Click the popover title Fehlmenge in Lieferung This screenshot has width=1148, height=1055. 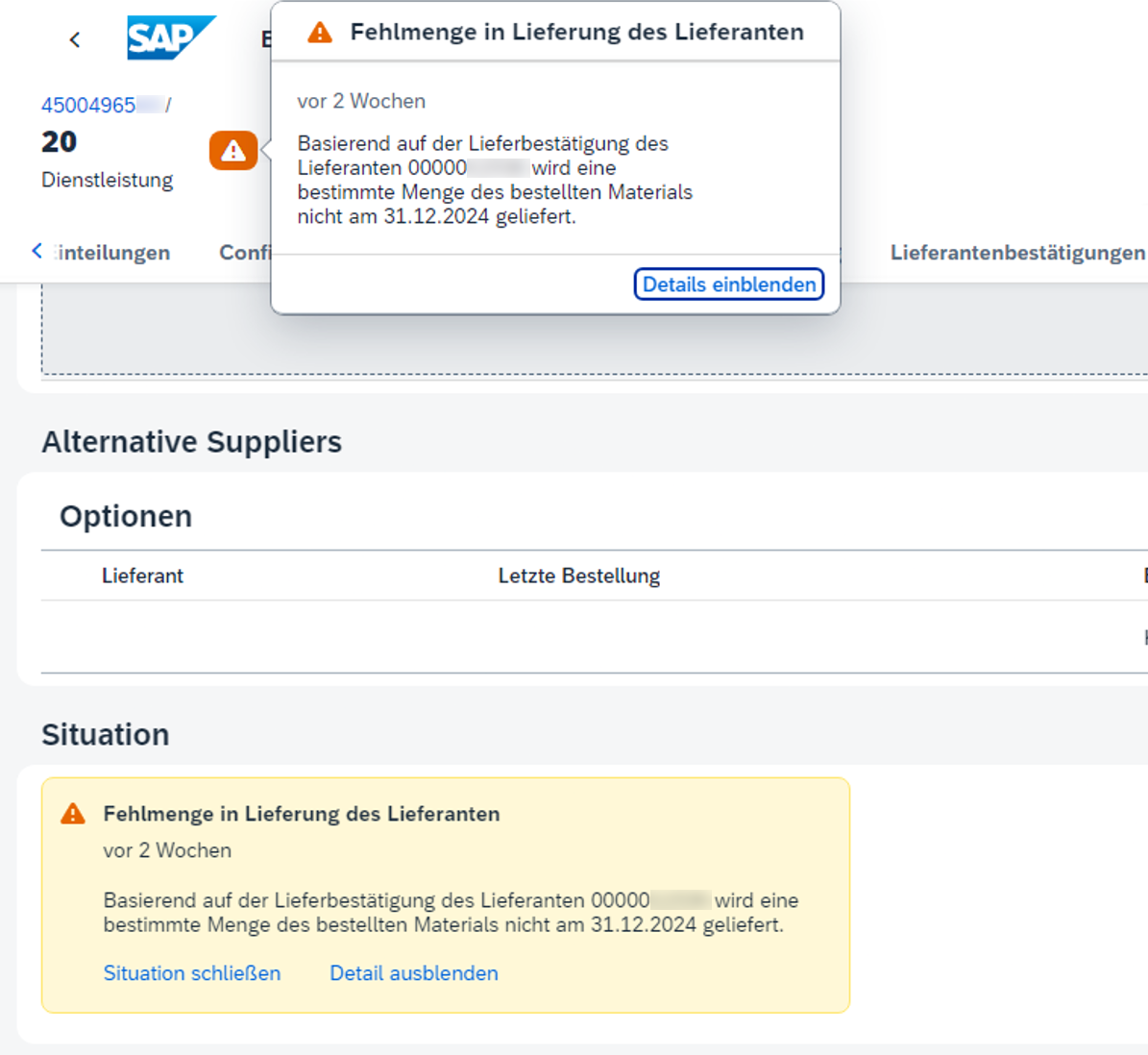pyautogui.click(x=576, y=33)
